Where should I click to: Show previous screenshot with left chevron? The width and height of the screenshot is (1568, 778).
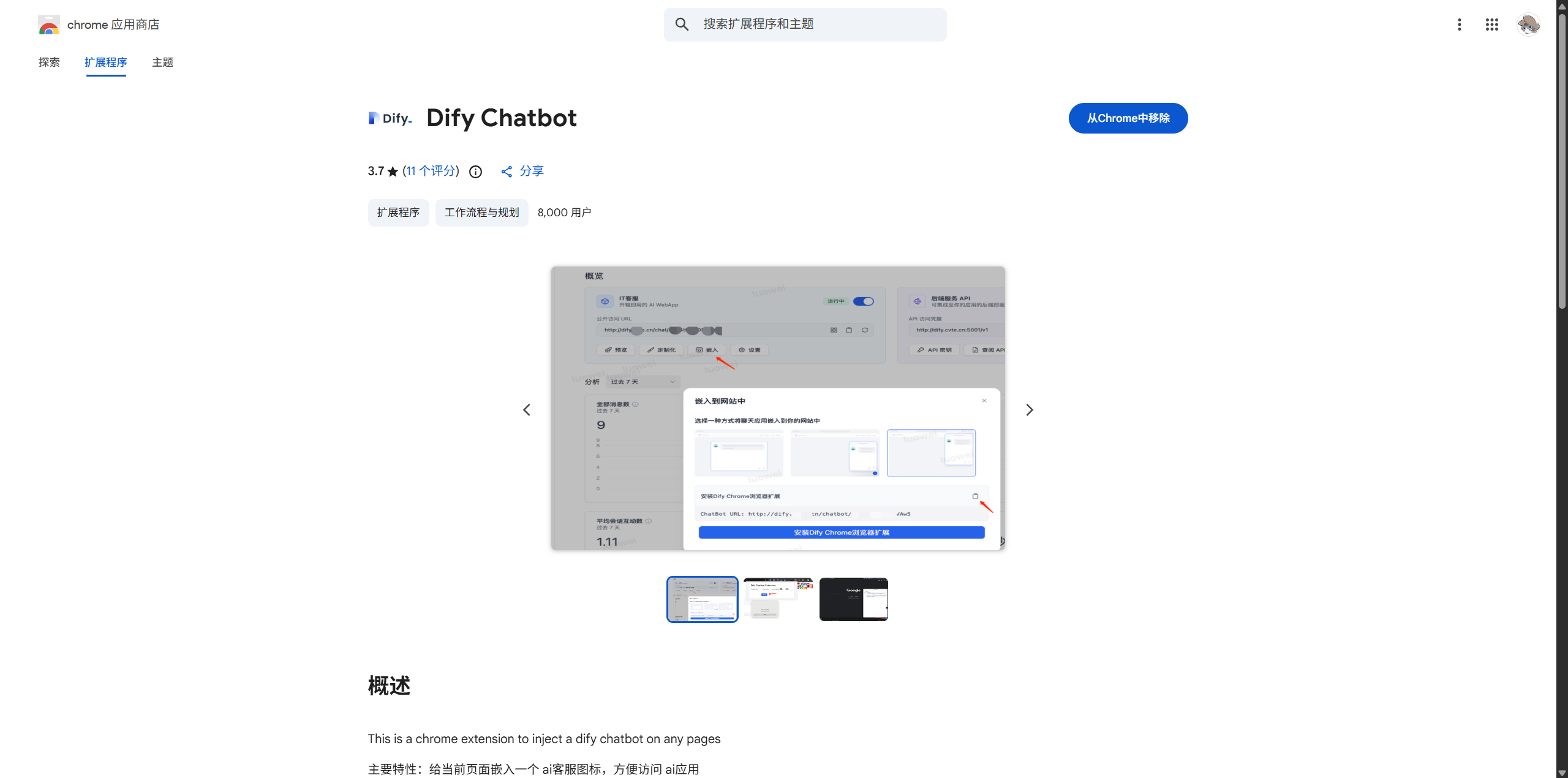pyautogui.click(x=527, y=410)
